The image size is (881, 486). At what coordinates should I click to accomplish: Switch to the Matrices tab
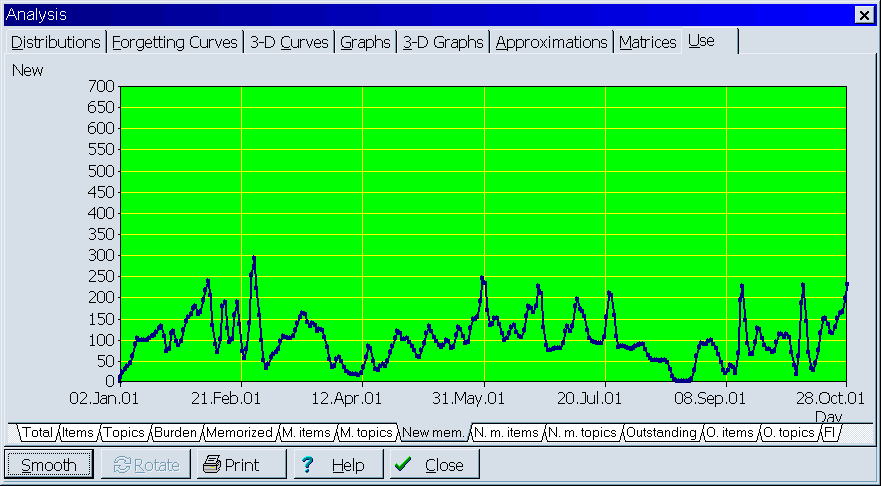pos(647,42)
